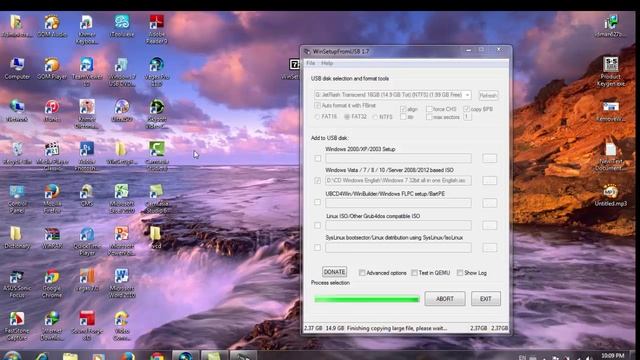
Task: Open Internet Explorer from the taskbar
Action: tap(42, 356)
